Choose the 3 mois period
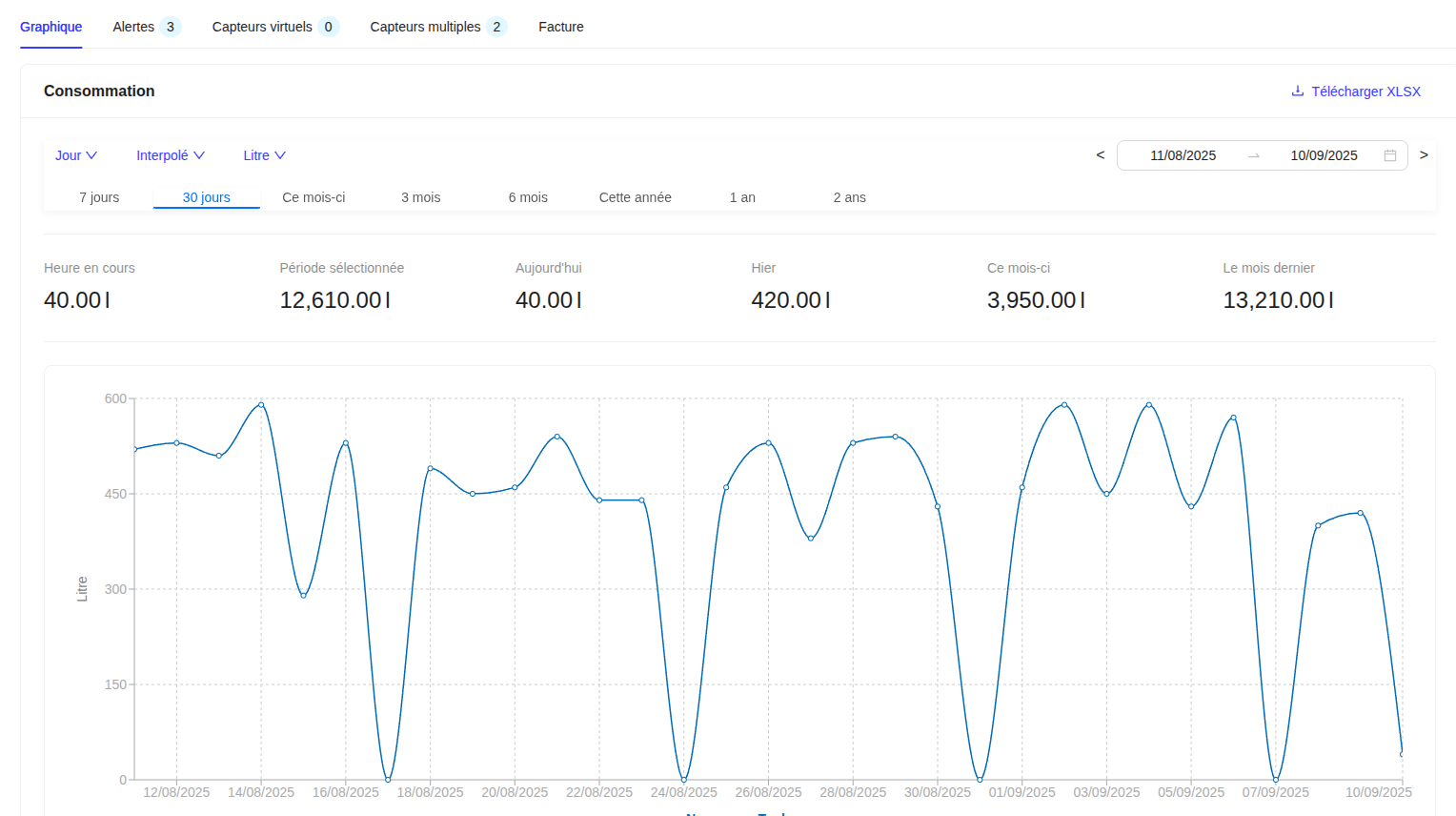Viewport: 1456px width, 816px height. tap(420, 197)
